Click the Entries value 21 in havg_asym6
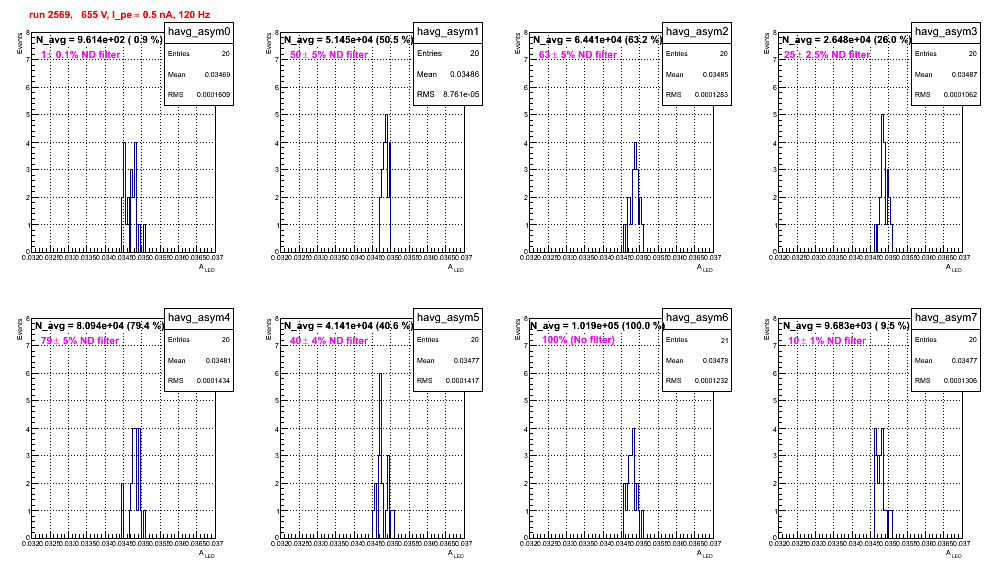Image resolution: width=996 pixels, height=572 pixels. (x=724, y=340)
